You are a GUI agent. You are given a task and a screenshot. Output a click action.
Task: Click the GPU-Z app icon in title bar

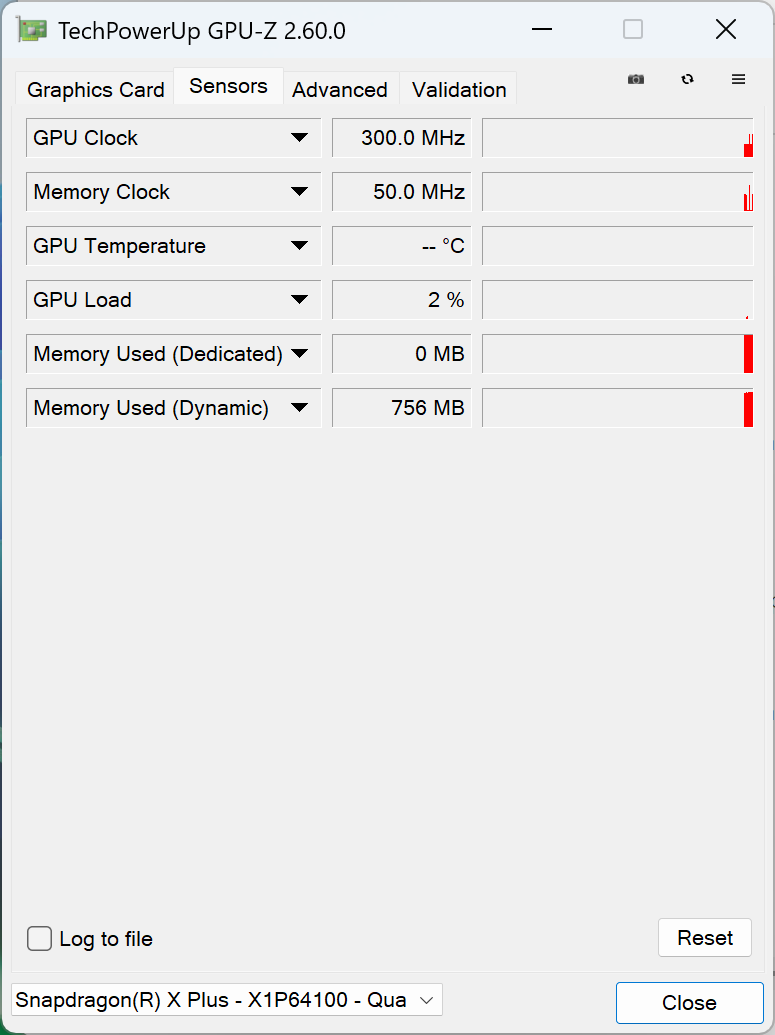click(x=33, y=30)
